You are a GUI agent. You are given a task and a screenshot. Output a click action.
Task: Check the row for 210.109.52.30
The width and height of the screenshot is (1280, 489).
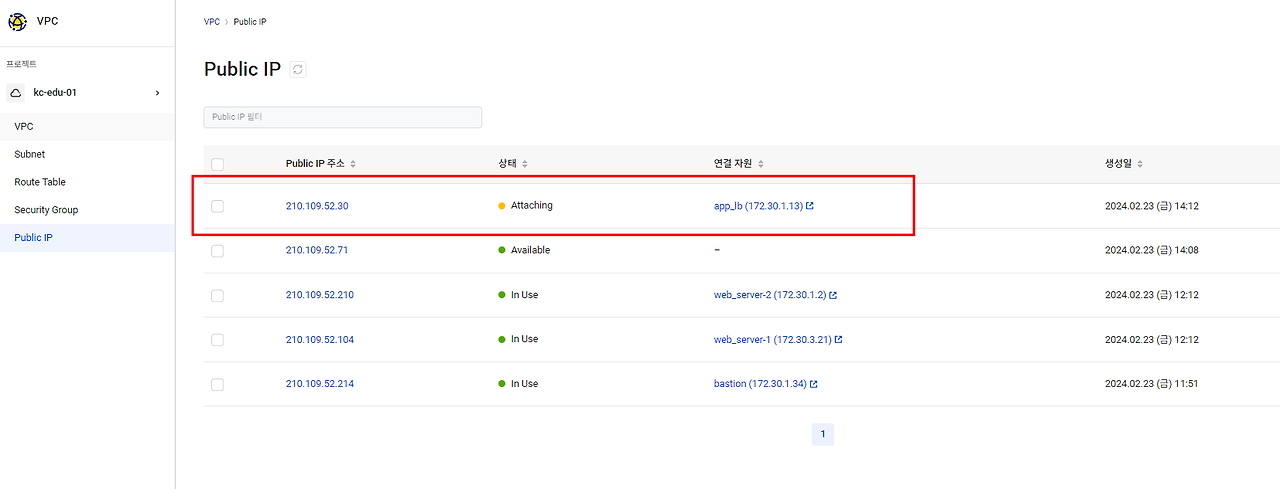pyautogui.click(x=217, y=206)
